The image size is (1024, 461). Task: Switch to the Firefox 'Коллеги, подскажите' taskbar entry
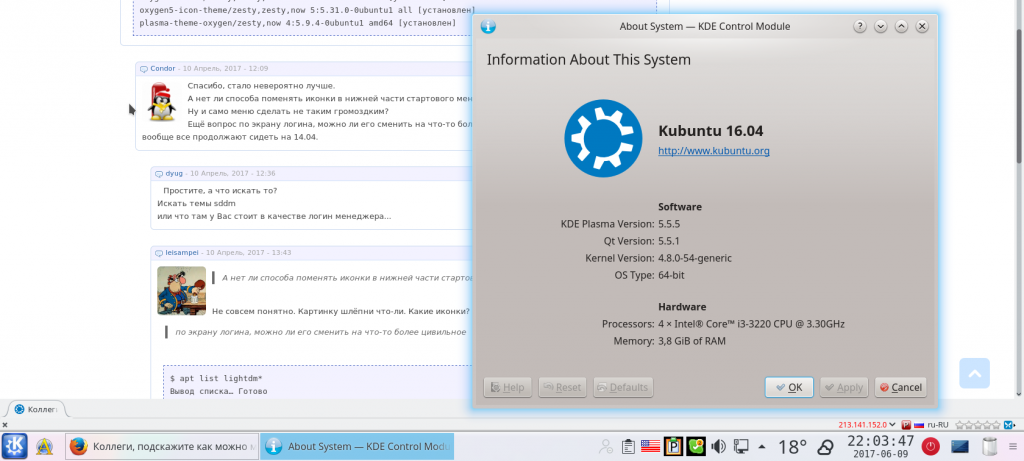[x=163, y=447]
